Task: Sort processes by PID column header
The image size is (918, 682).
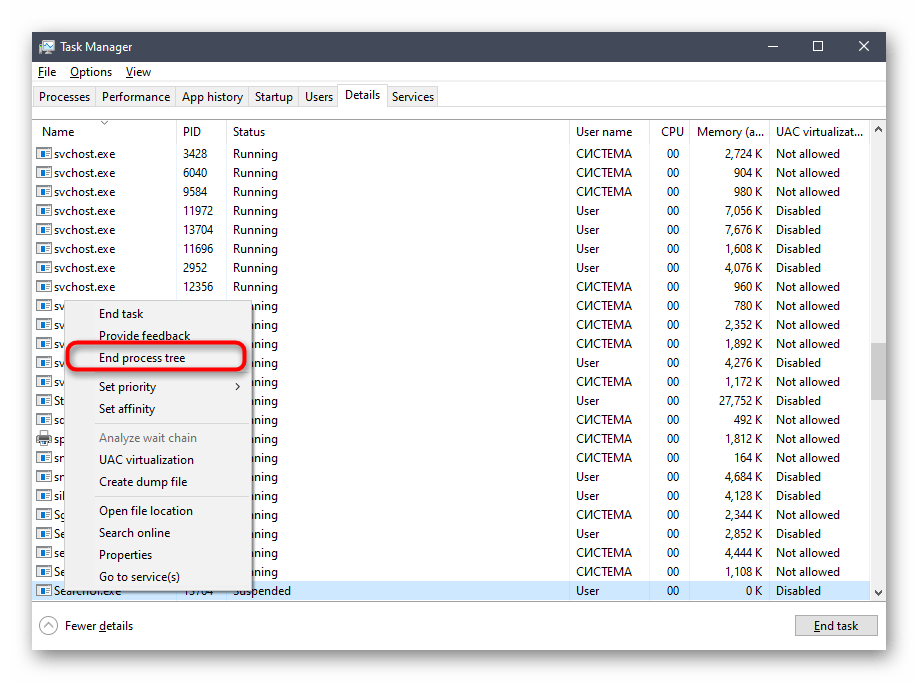Action: 192,132
